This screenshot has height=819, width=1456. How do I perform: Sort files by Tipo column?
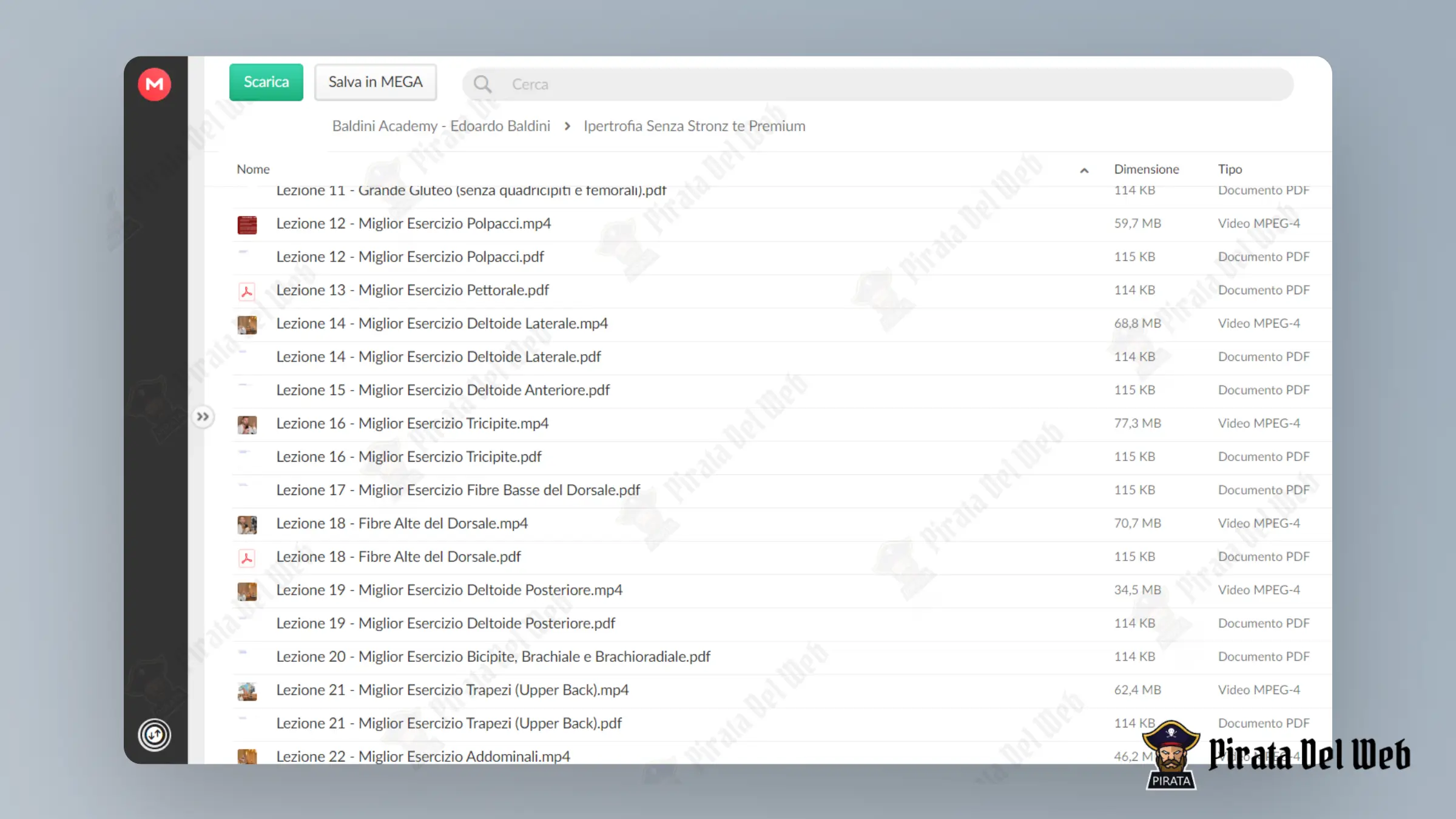(1230, 169)
